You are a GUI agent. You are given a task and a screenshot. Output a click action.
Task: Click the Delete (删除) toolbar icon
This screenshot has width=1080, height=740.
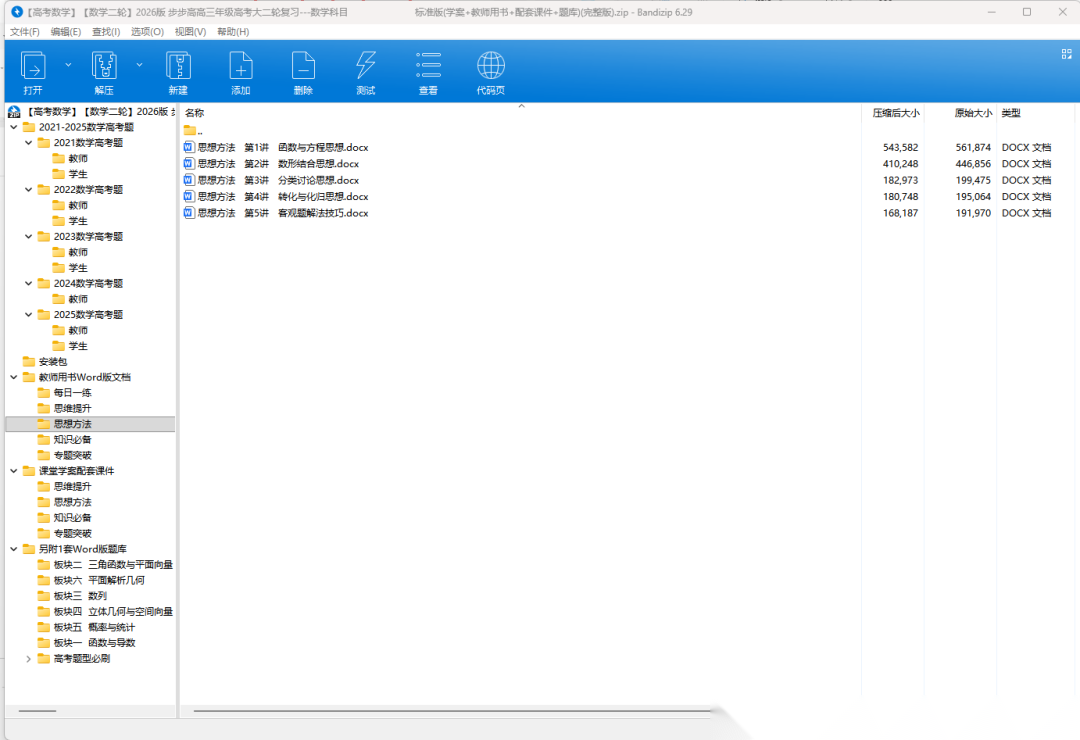pos(303,67)
